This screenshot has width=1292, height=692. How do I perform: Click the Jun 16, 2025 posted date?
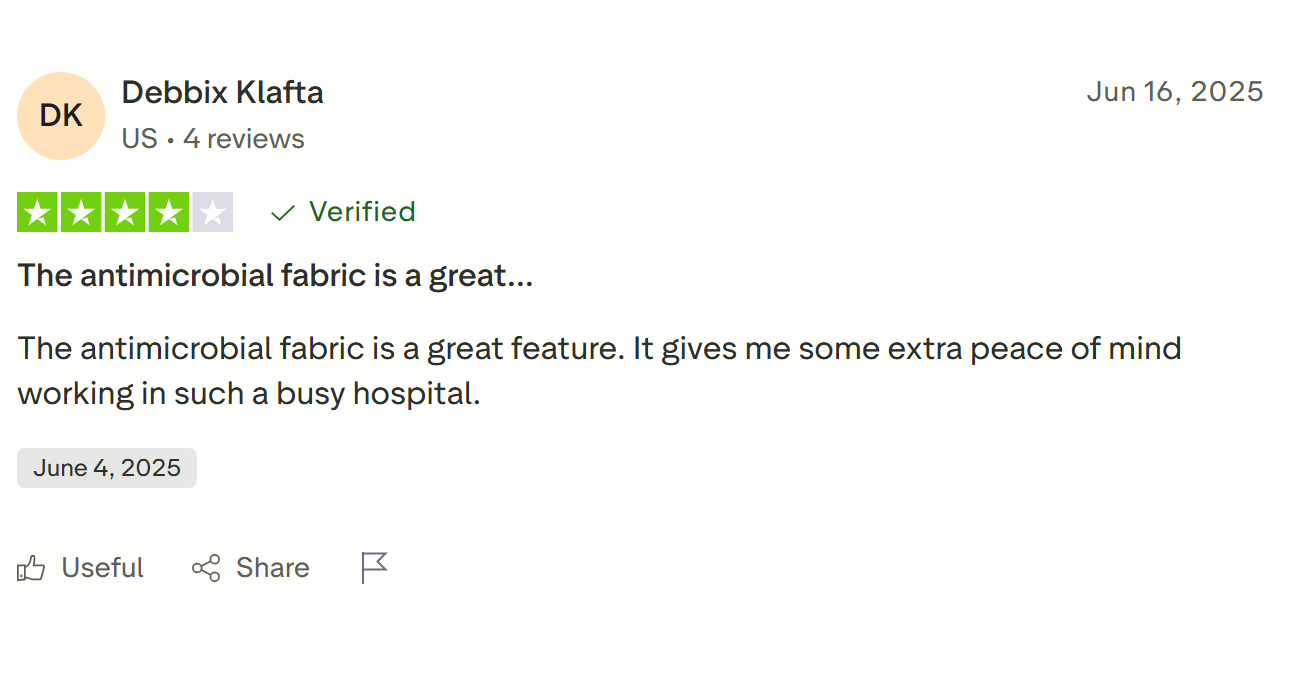pyautogui.click(x=1174, y=92)
